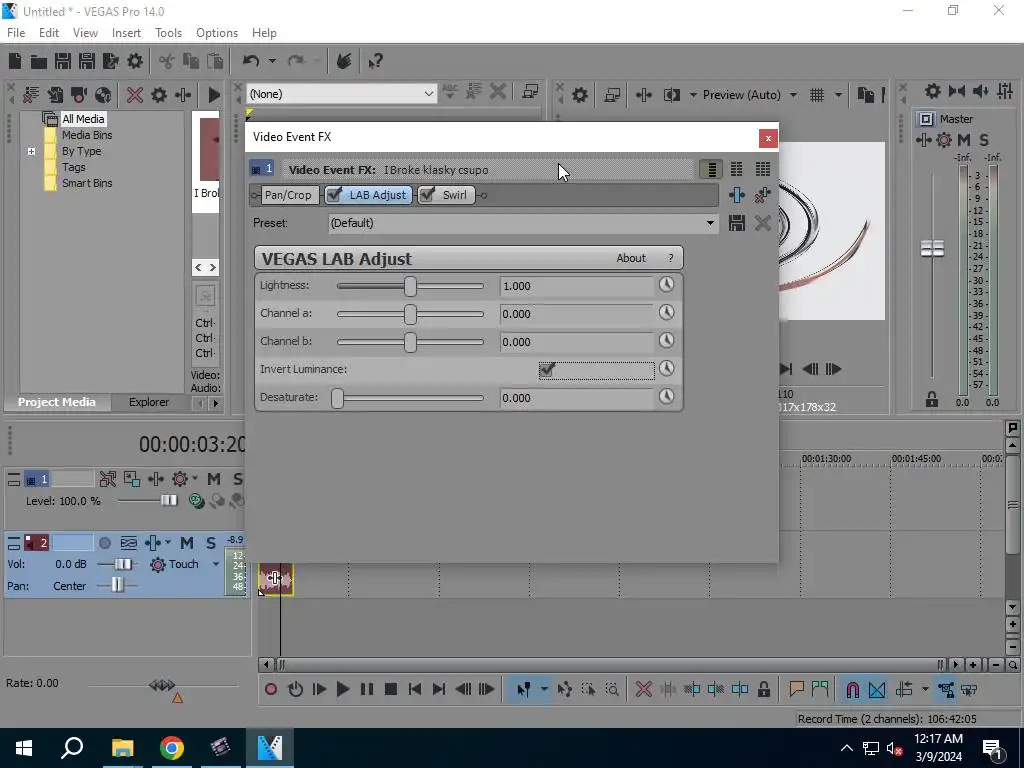Open Chrome from the Windows taskbar
Screen dimensions: 1024x768
172,748
